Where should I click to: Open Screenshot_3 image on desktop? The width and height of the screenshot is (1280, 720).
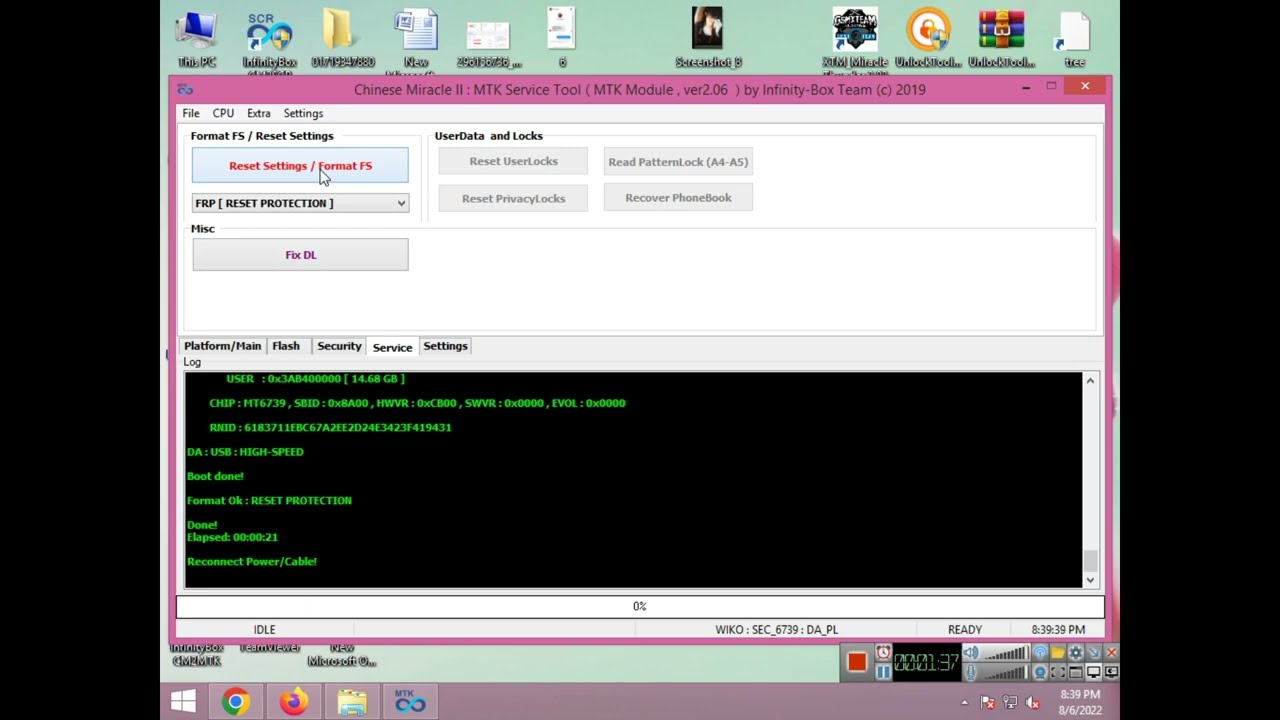708,38
